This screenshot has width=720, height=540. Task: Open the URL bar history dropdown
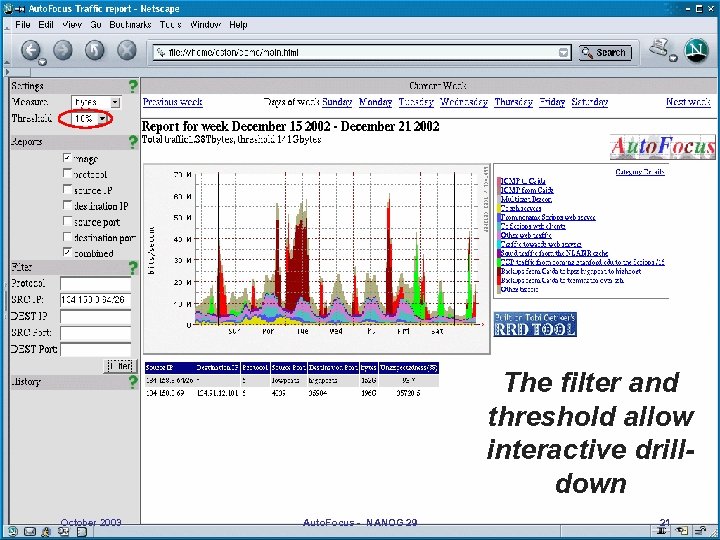pos(563,53)
